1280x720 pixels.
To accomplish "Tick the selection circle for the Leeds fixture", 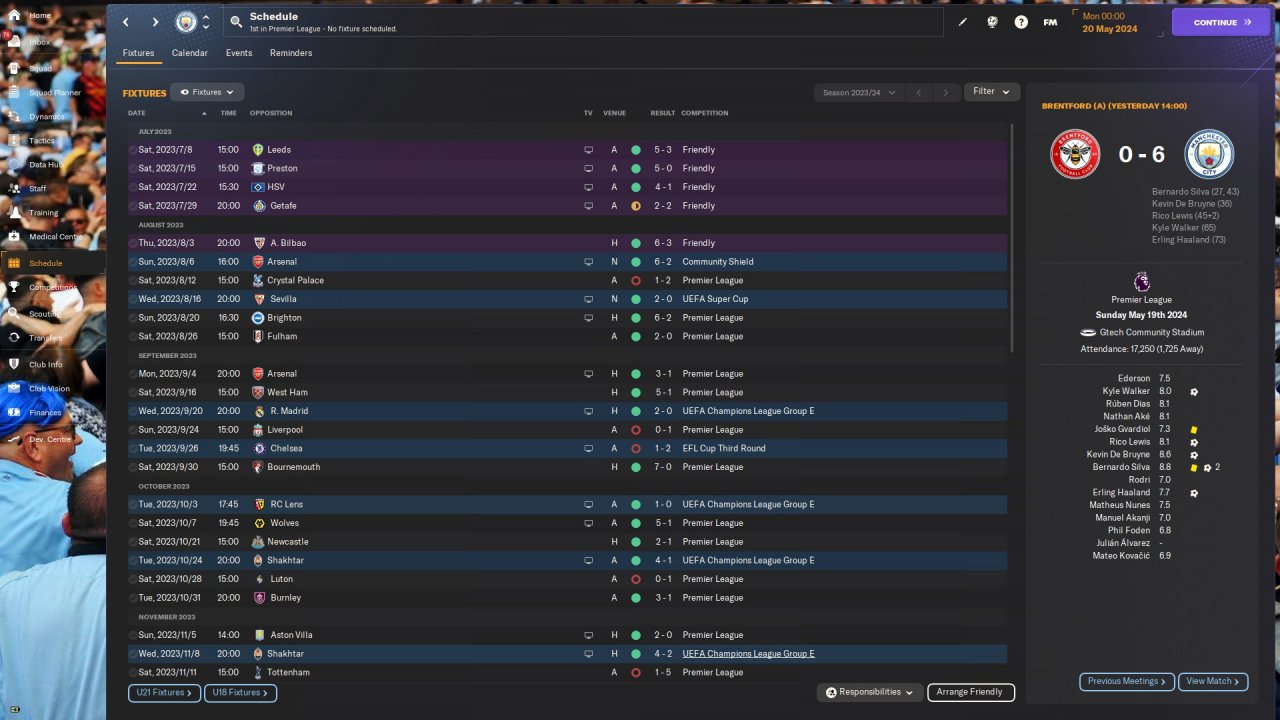I will [x=132, y=150].
